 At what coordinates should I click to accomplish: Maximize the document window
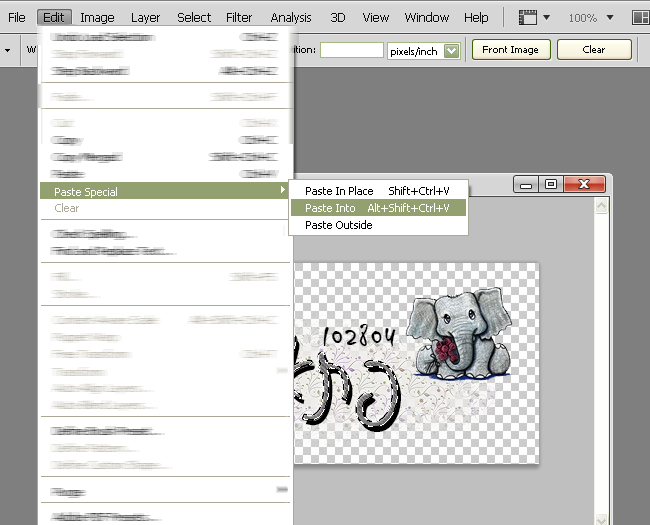click(551, 184)
